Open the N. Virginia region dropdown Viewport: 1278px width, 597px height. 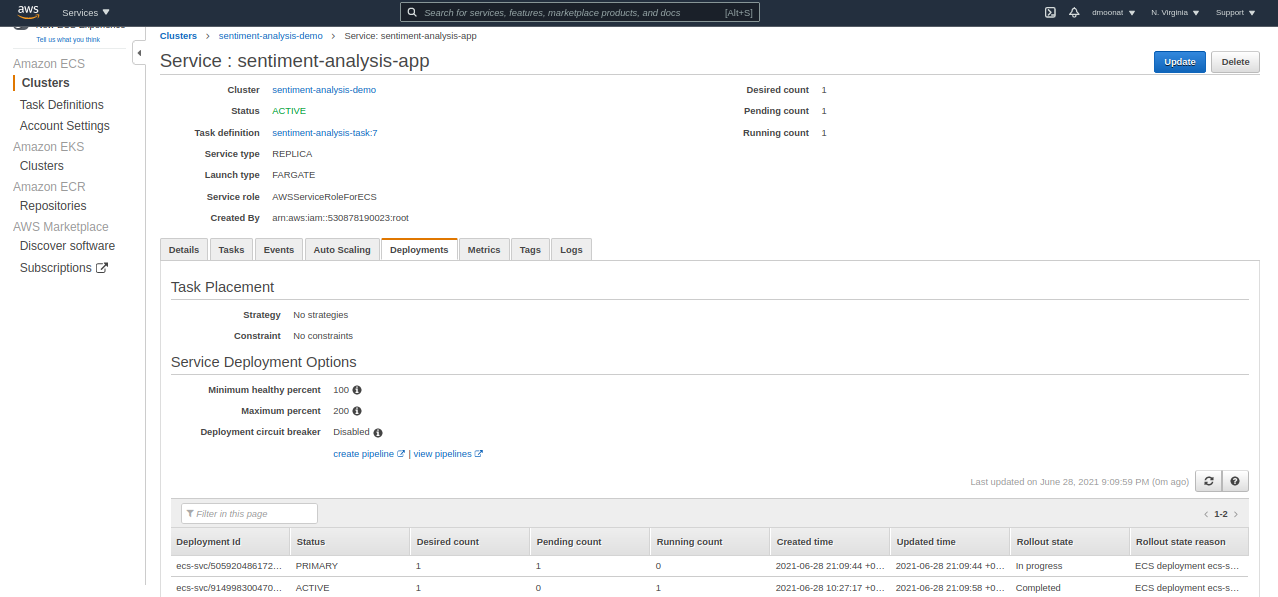click(x=1174, y=12)
